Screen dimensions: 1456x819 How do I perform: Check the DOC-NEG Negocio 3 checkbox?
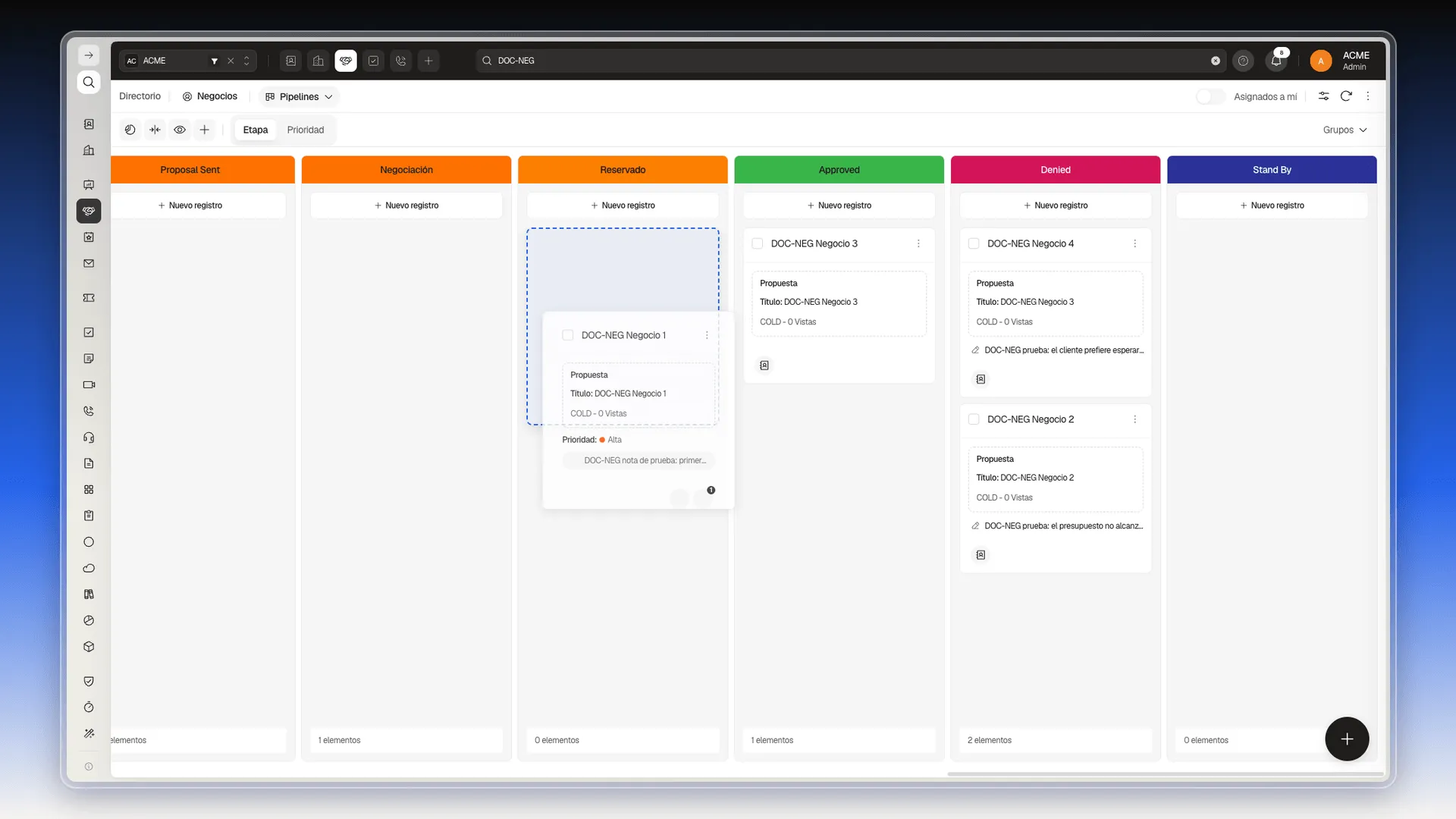tap(757, 243)
